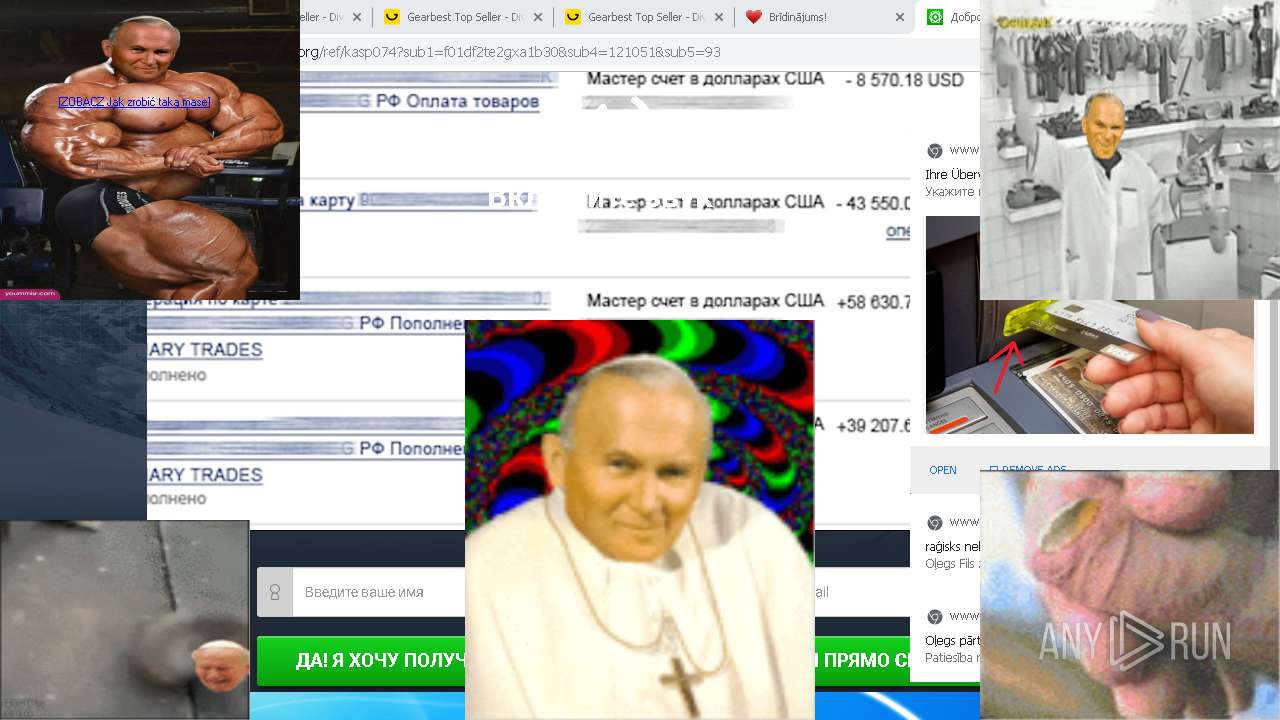Click the email input field ending in 'ail'

[862, 592]
